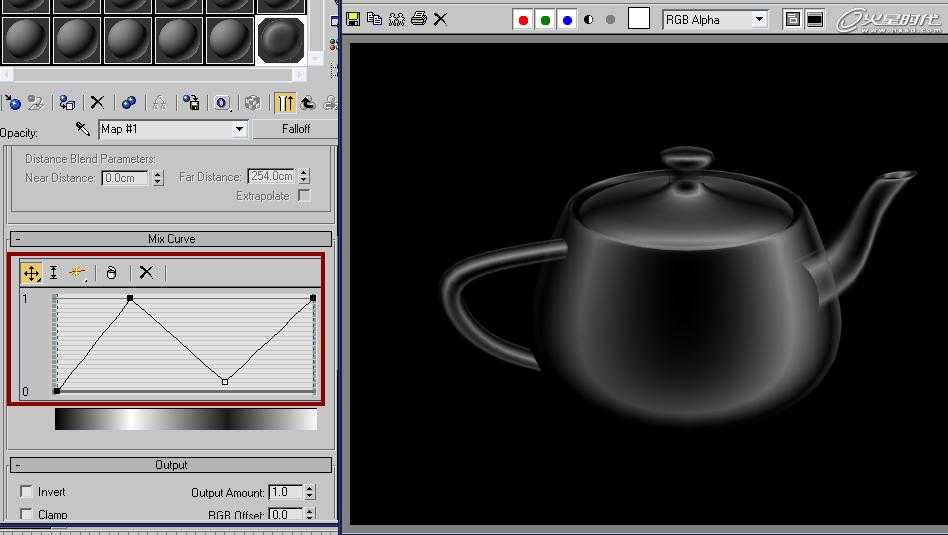
Task: Enable the Extrapolate checkbox
Action: coord(304,195)
